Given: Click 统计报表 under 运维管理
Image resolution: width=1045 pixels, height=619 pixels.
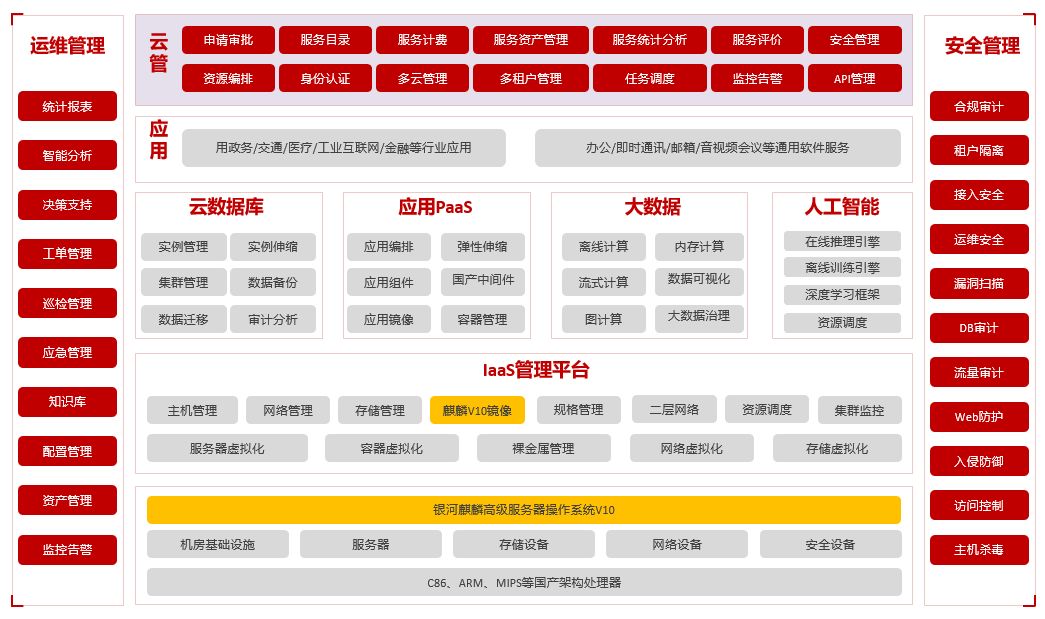Looking at the screenshot, I should pos(67,107).
